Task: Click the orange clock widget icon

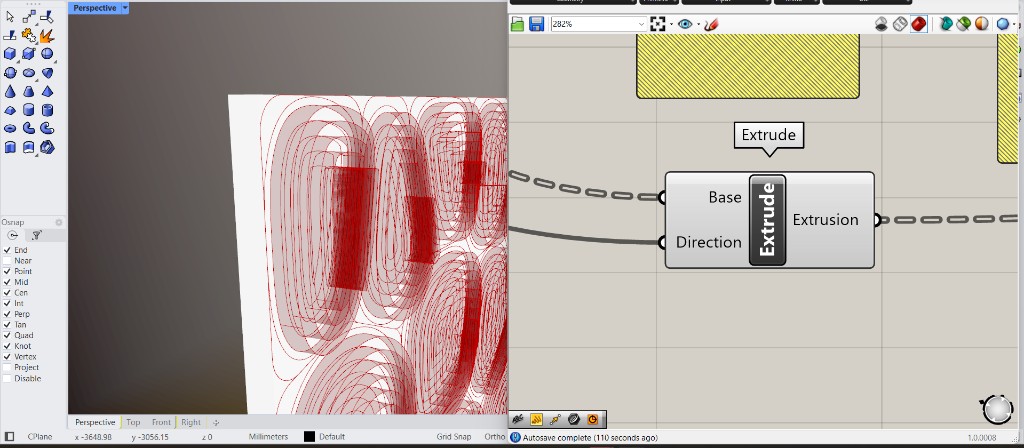Action: click(593, 420)
